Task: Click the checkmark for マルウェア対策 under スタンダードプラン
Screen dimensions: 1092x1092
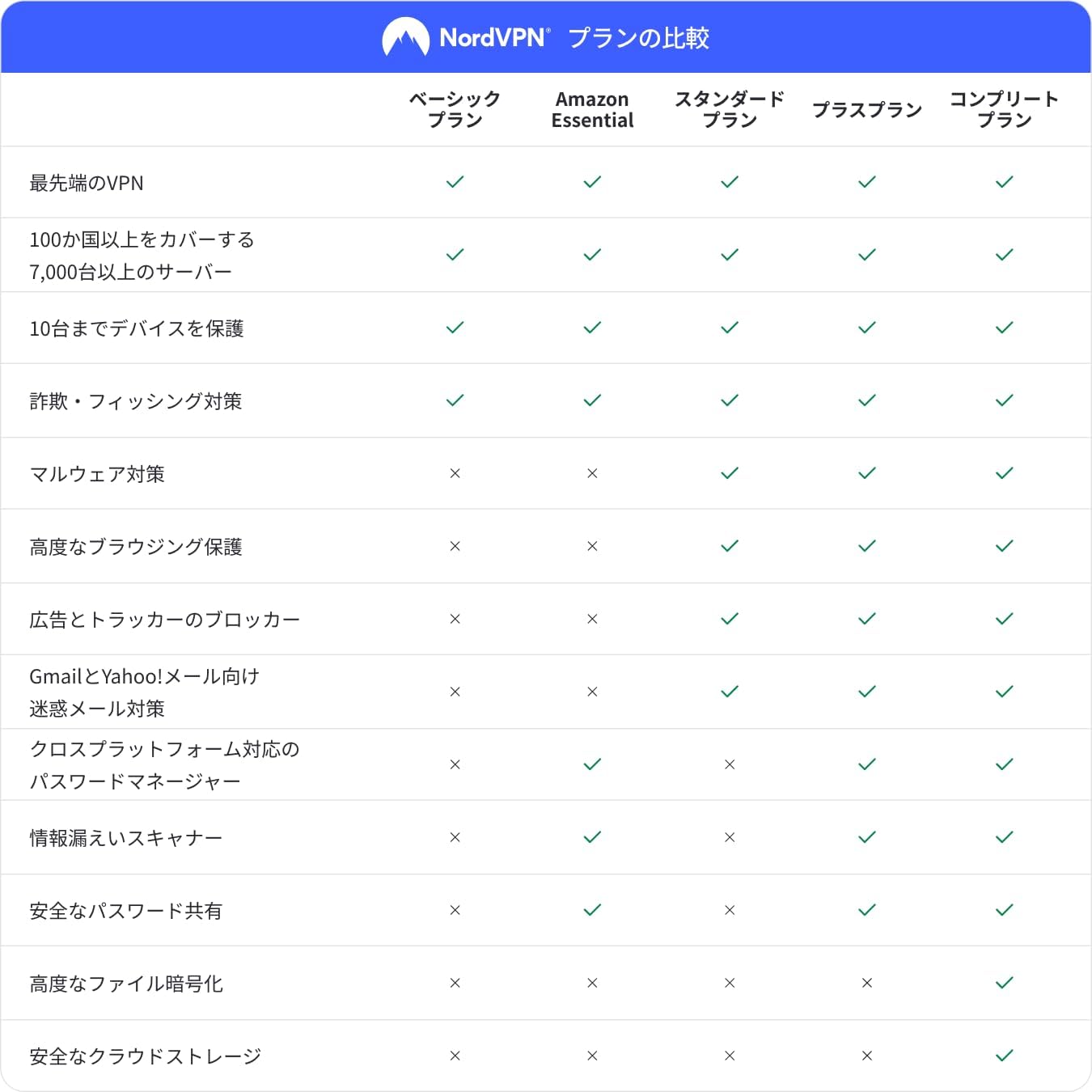Action: click(x=730, y=473)
